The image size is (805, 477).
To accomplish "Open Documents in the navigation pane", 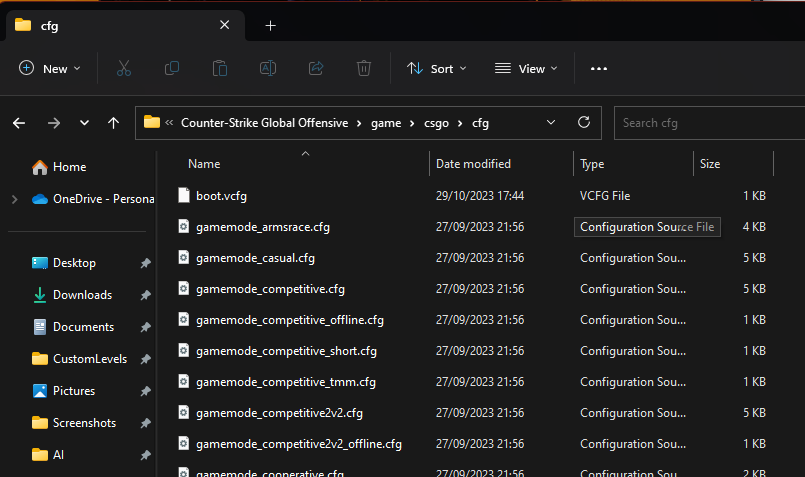I will tap(83, 327).
